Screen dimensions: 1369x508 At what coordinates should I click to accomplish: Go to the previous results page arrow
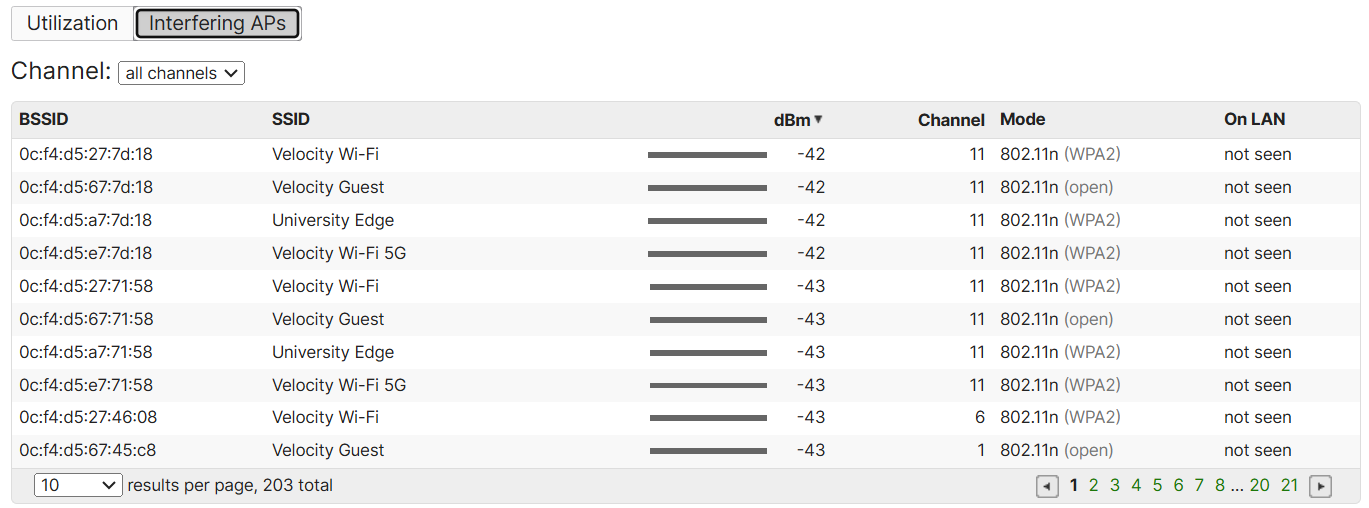pyautogui.click(x=1047, y=486)
